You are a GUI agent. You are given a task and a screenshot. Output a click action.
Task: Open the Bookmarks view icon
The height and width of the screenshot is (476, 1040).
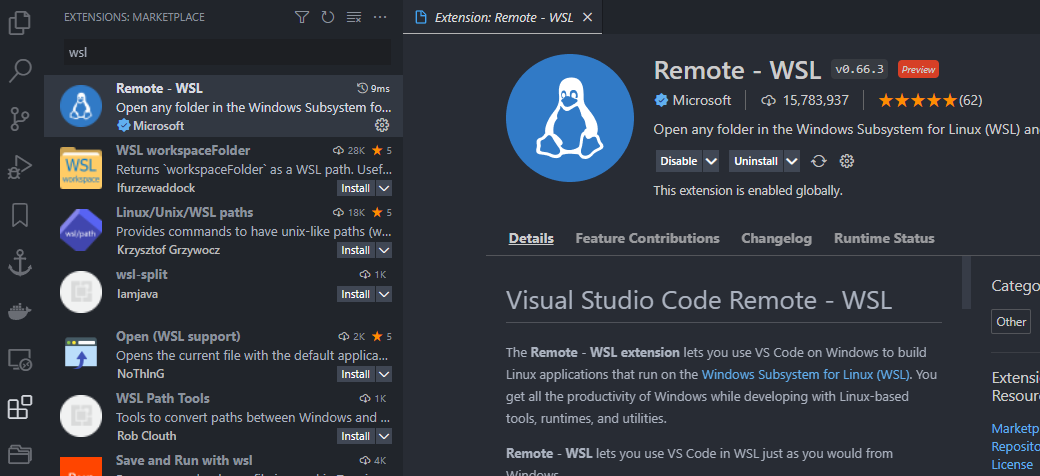(20, 215)
